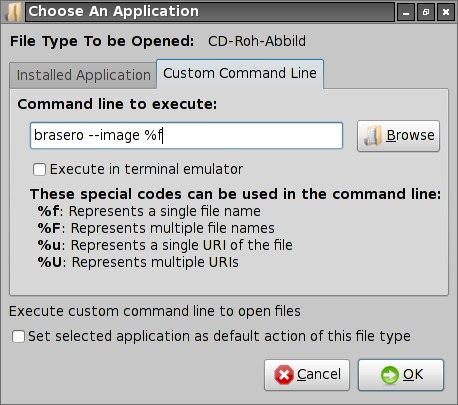This screenshot has height=405, width=458.
Task: Click the CD-Roh-Abbild file type label
Action: [x=257, y=41]
